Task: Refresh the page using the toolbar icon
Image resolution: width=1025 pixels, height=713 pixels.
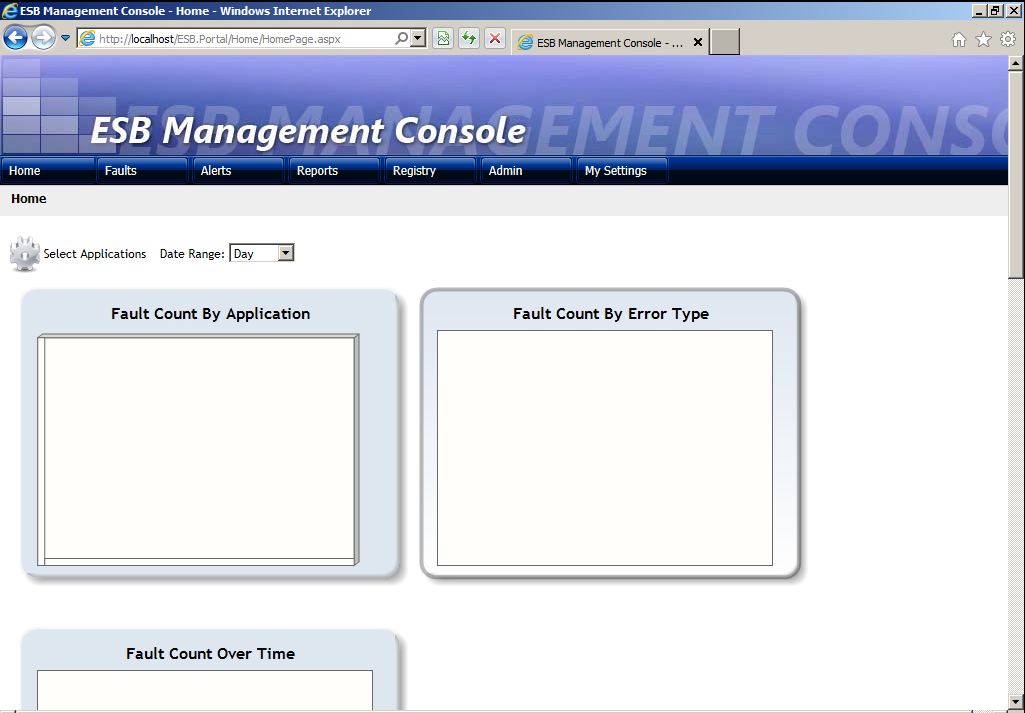Action: 468,38
